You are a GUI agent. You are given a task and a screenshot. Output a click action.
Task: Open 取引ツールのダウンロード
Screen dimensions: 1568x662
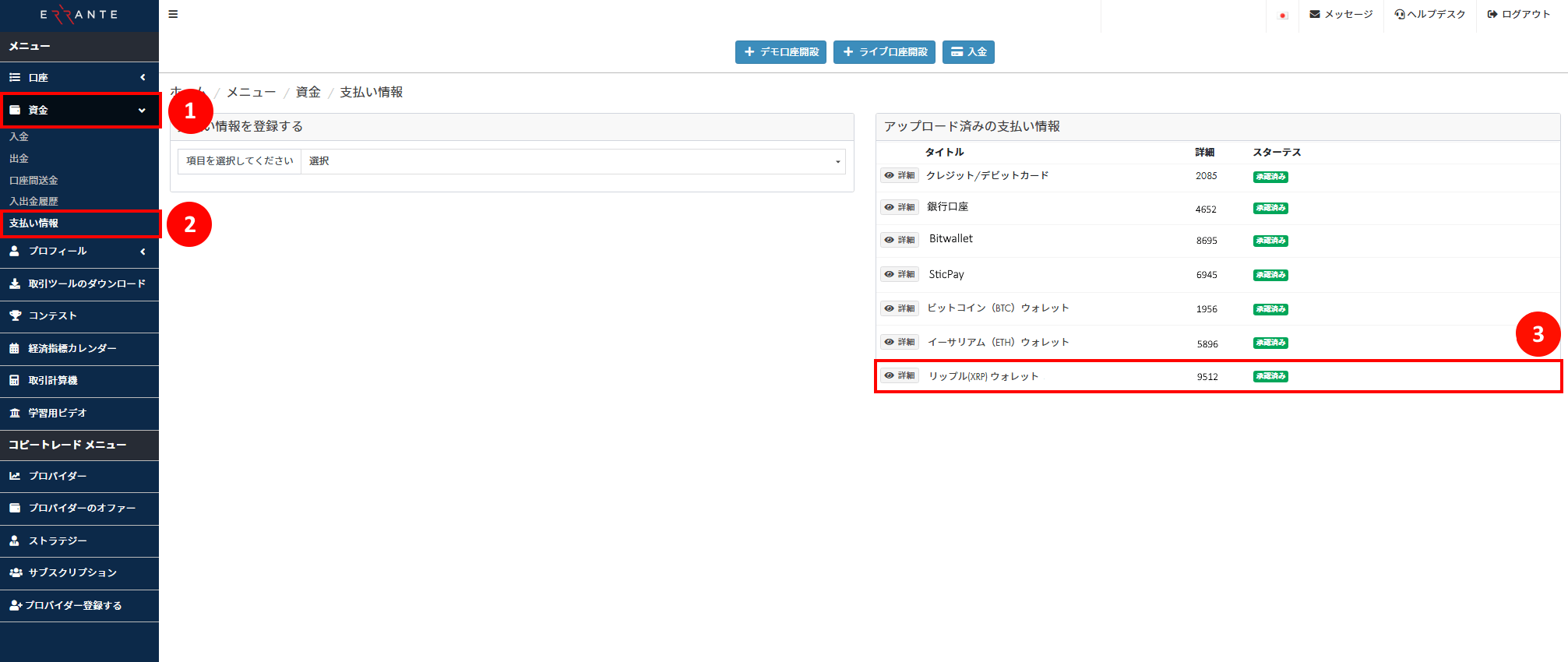point(79,284)
